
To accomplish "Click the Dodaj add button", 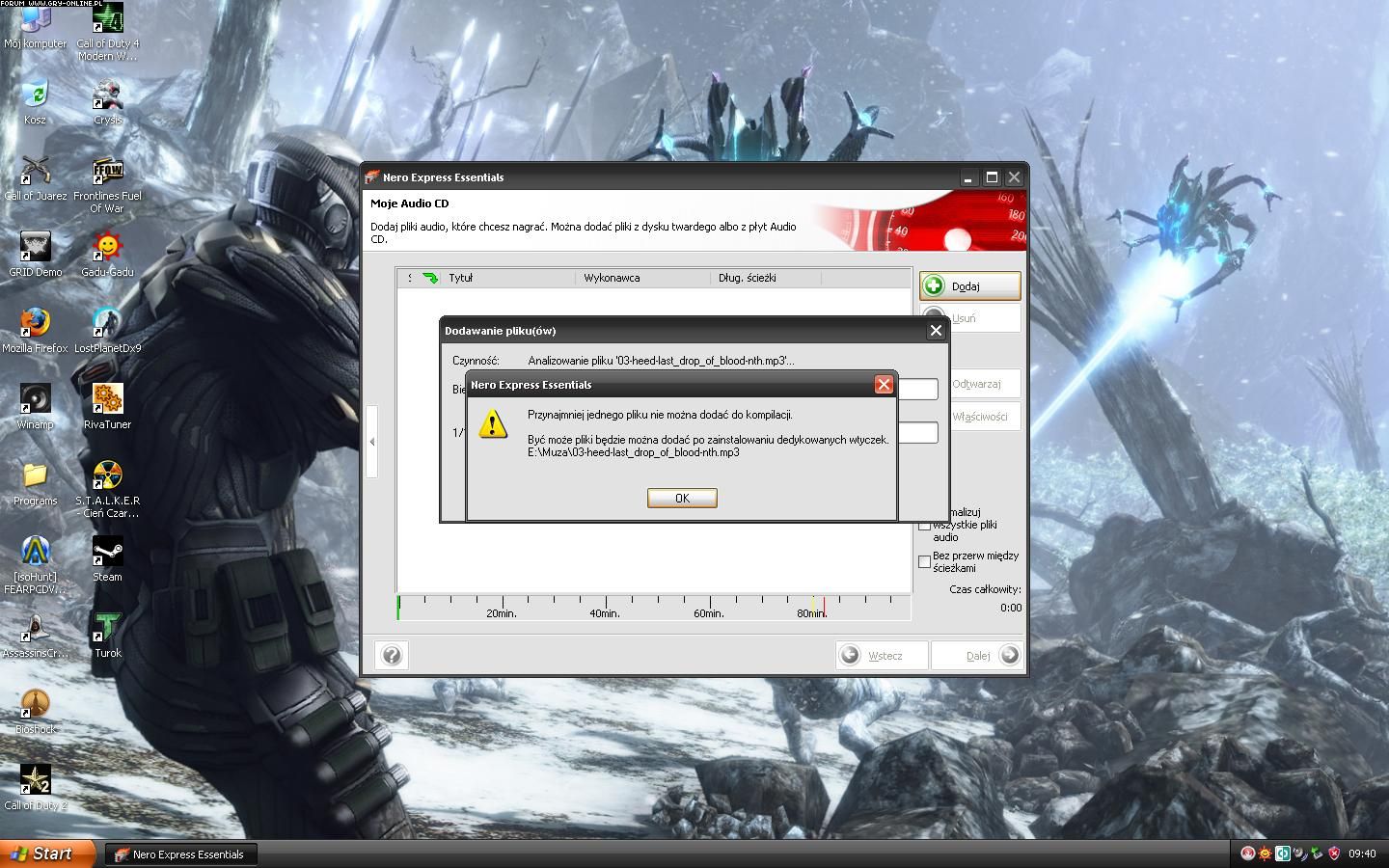I will 969,285.
